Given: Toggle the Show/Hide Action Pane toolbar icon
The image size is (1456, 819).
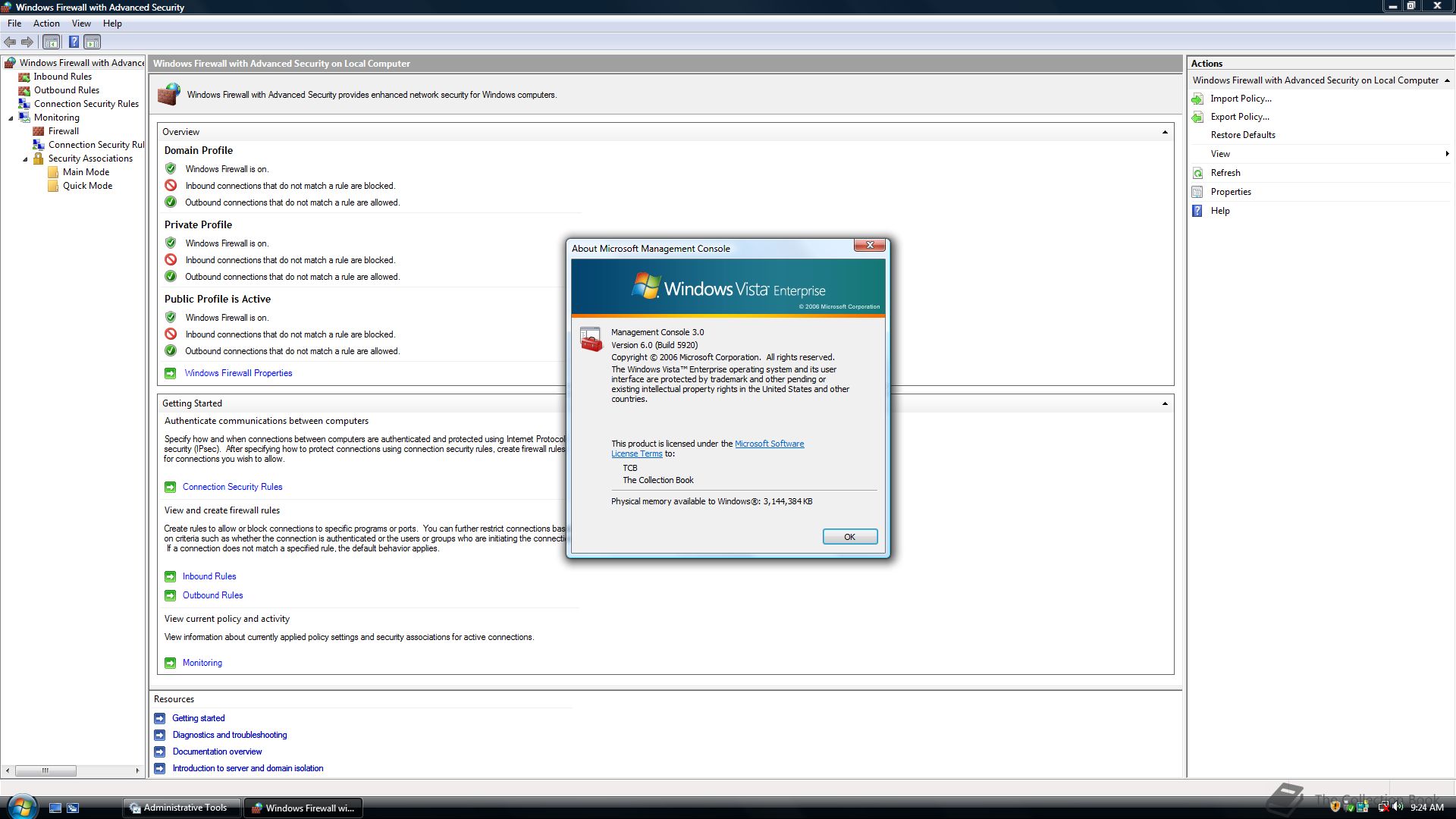Looking at the screenshot, I should (93, 42).
